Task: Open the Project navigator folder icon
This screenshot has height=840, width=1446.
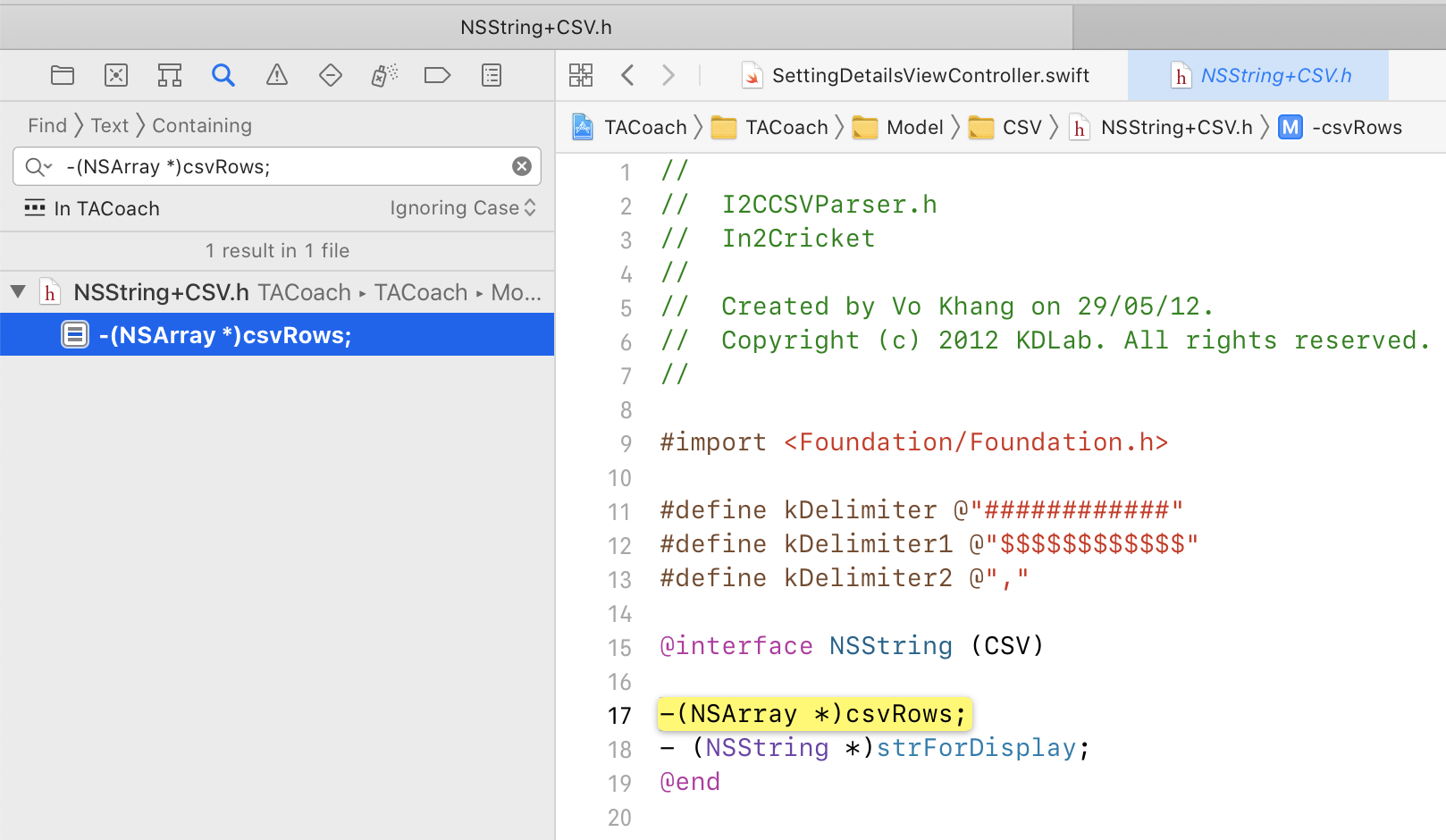Action: pos(63,75)
